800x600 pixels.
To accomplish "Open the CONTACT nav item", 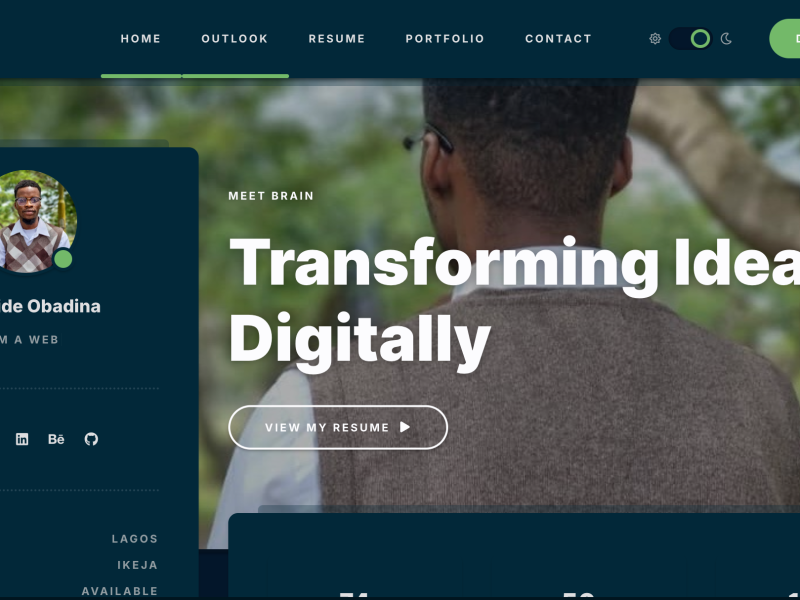I will [558, 39].
